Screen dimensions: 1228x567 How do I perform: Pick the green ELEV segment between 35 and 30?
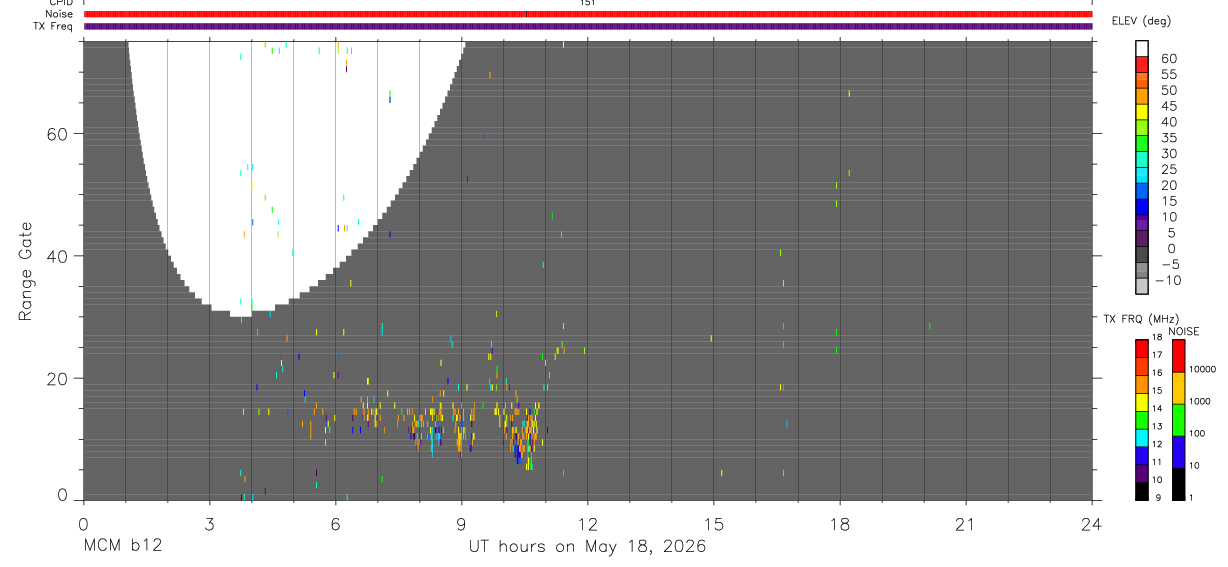click(1142, 143)
